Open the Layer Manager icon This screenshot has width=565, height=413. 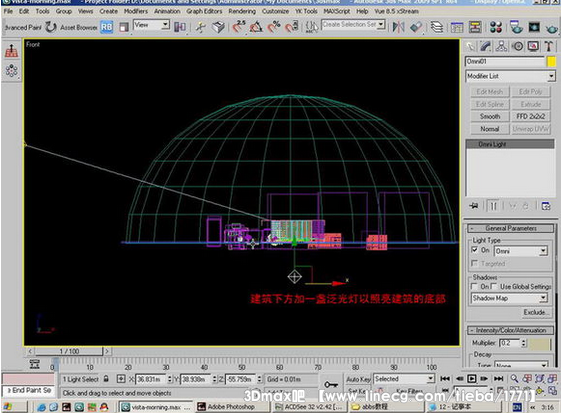437,27
